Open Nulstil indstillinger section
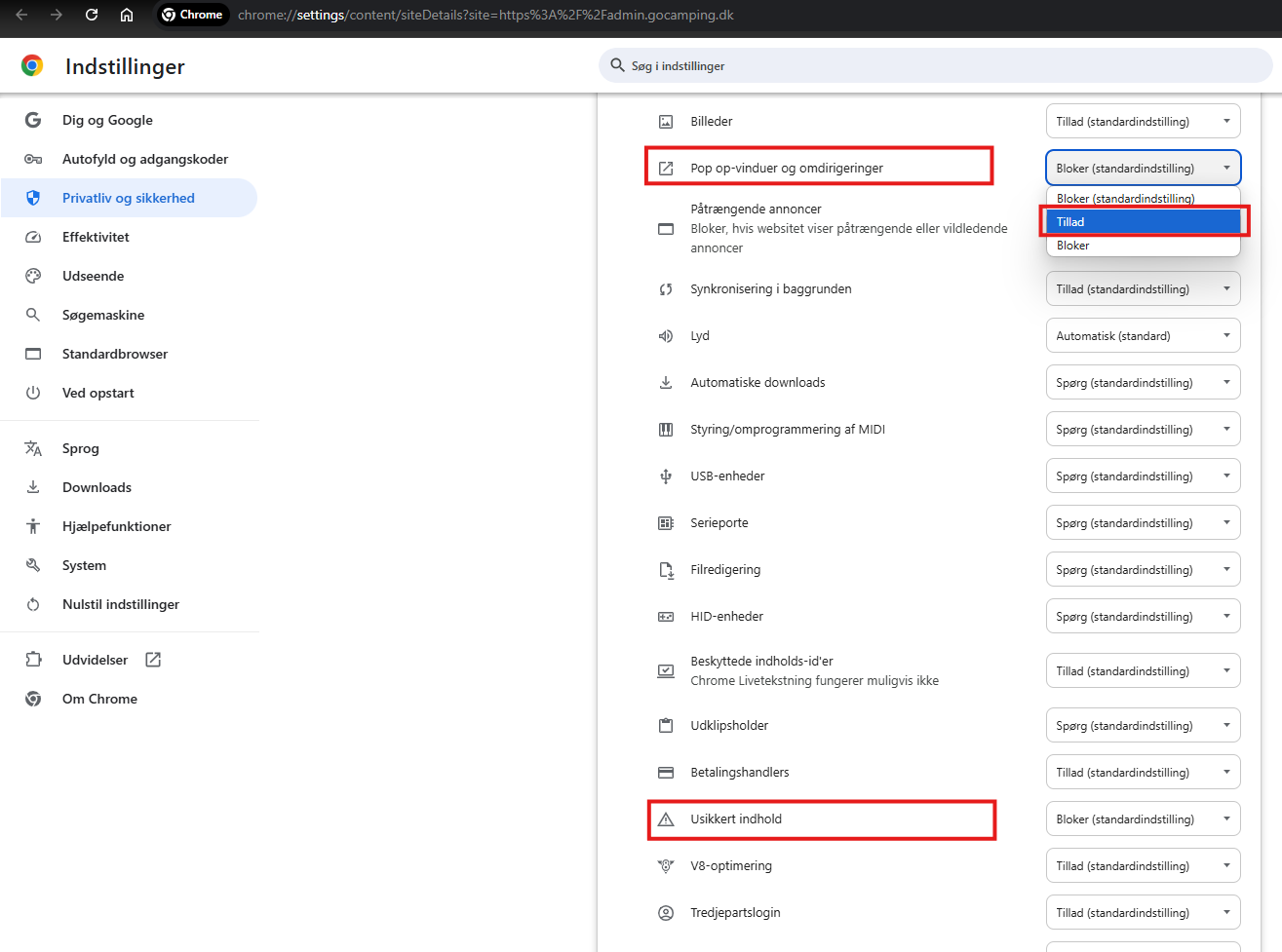Viewport: 1282px width, 952px height. tap(121, 604)
